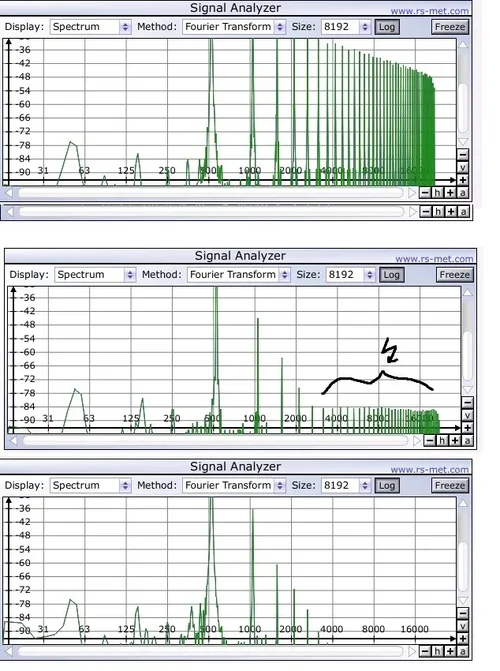This screenshot has height=671, width=500.
Task: Click the 'h' horizontal zoom button in top analyzer
Action: click(437, 193)
